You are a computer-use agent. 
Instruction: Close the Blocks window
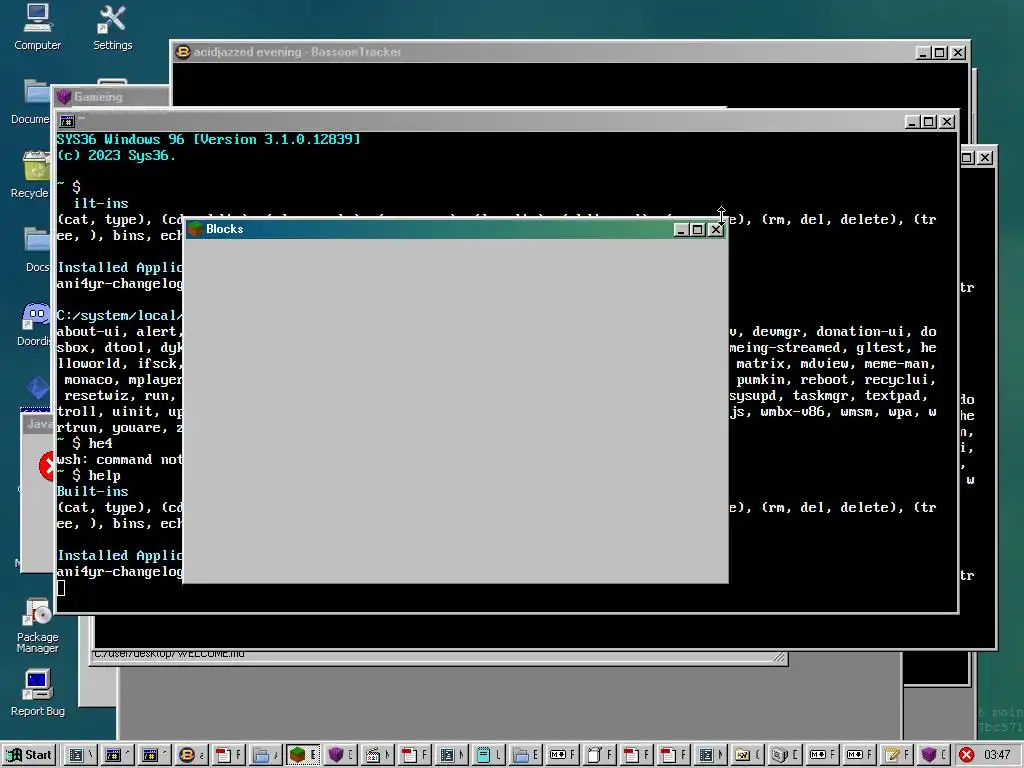[x=716, y=229]
